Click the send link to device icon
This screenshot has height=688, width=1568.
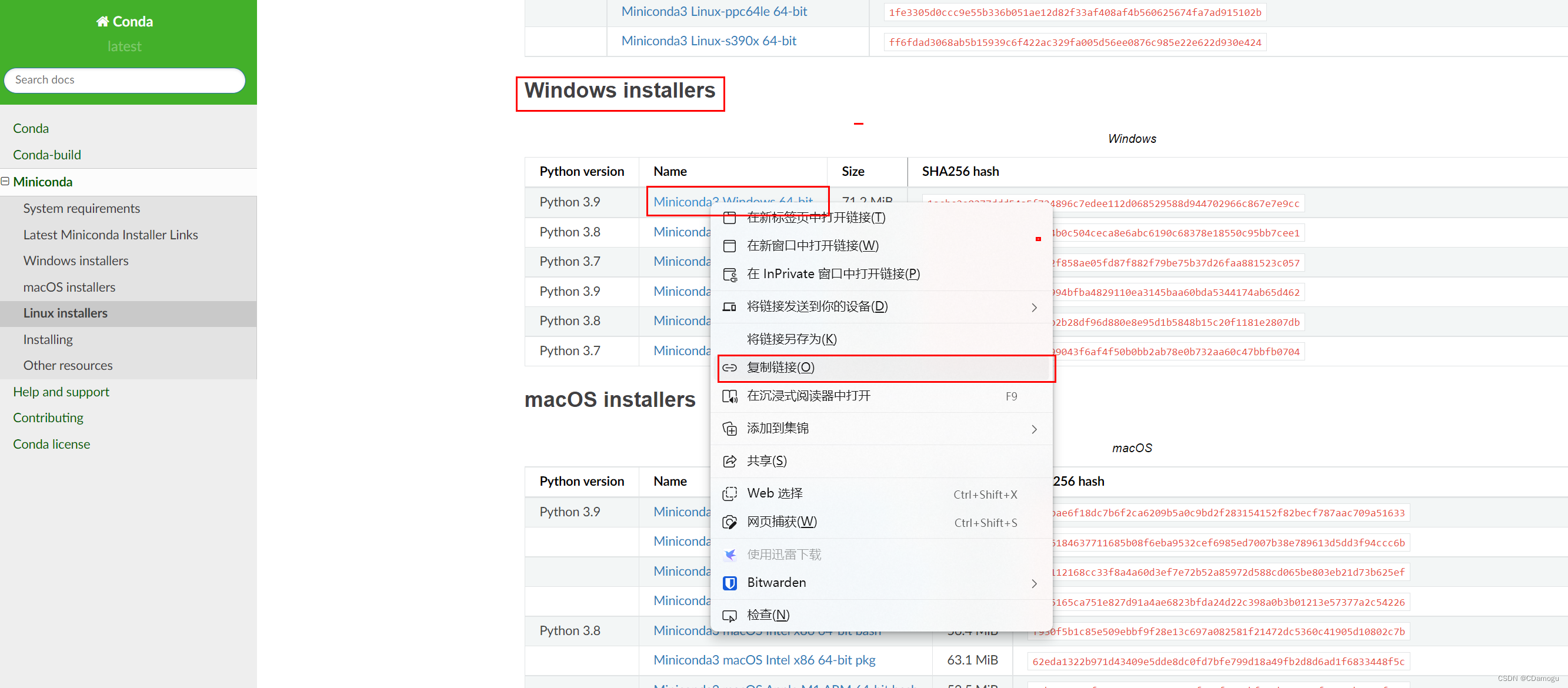point(729,306)
